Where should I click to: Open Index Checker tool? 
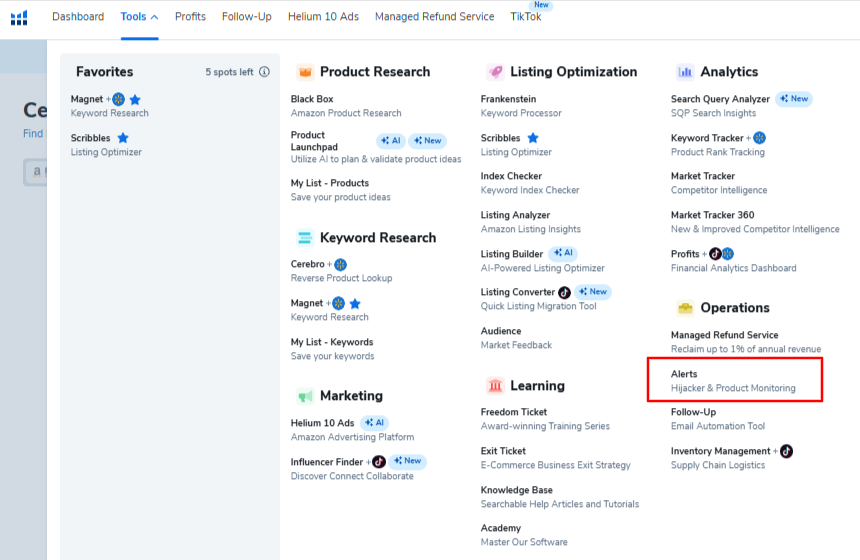tap(511, 176)
